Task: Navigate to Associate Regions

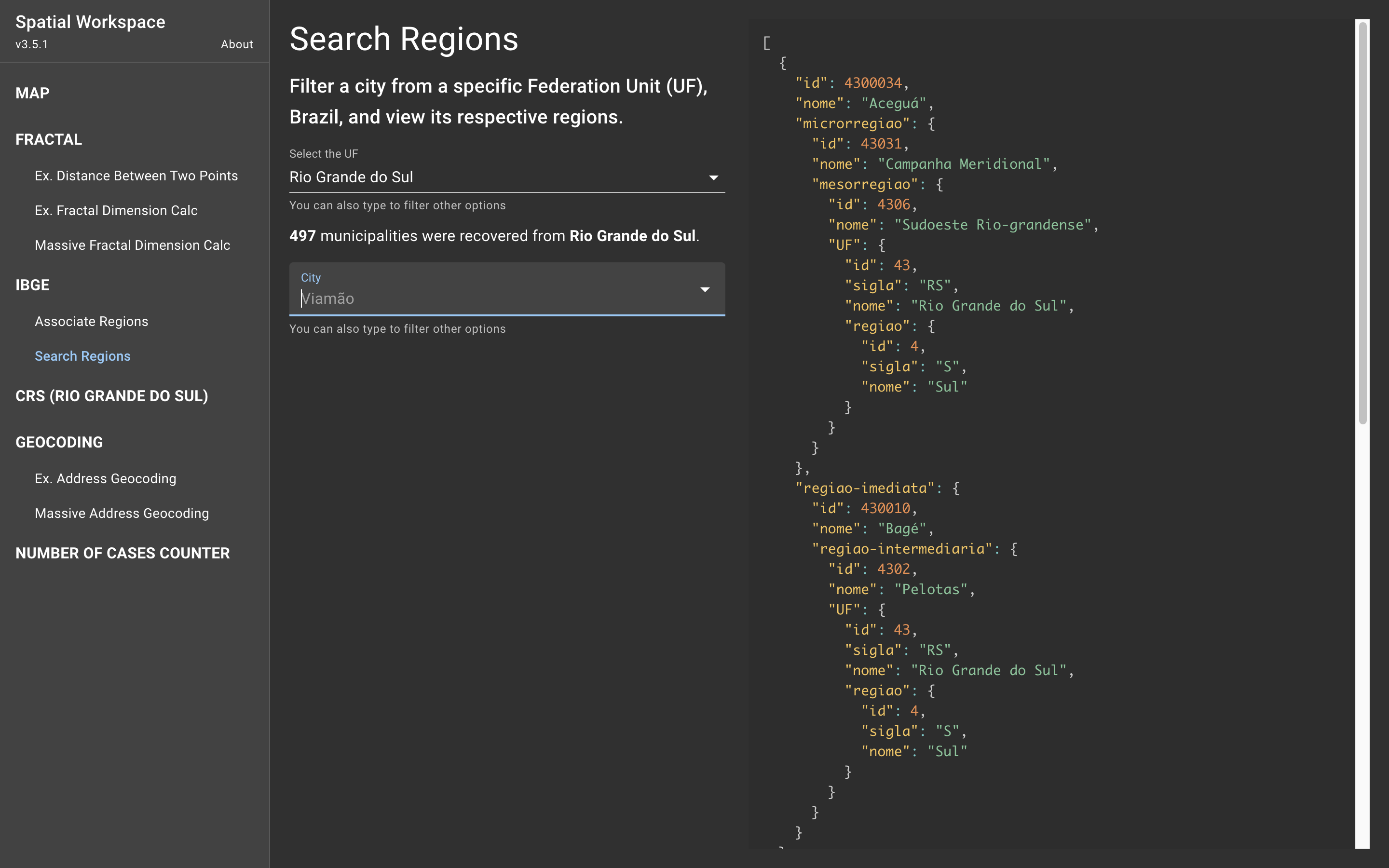Action: tap(91, 322)
